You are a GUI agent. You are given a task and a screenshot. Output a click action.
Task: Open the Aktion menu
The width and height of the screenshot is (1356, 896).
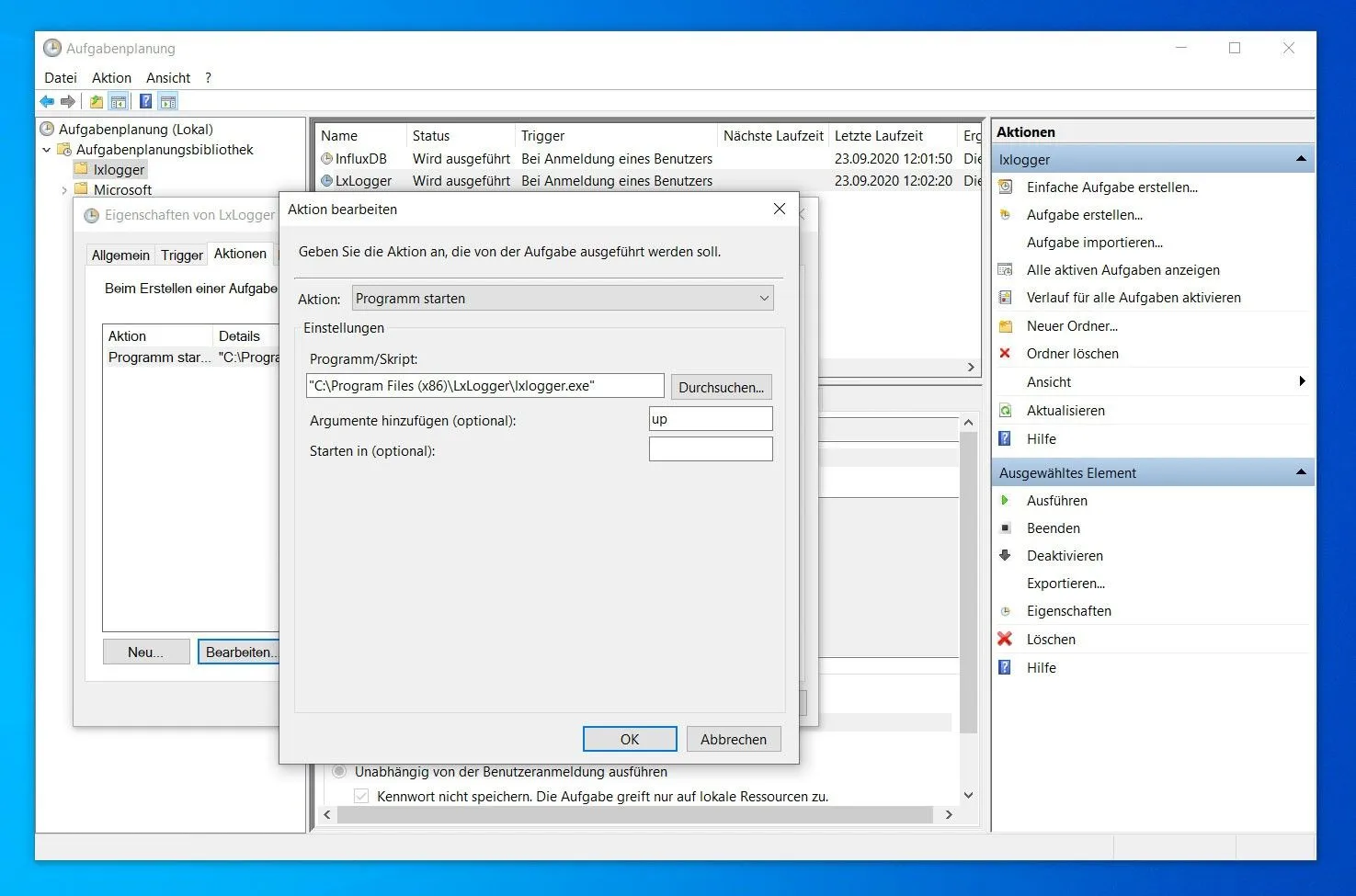111,77
